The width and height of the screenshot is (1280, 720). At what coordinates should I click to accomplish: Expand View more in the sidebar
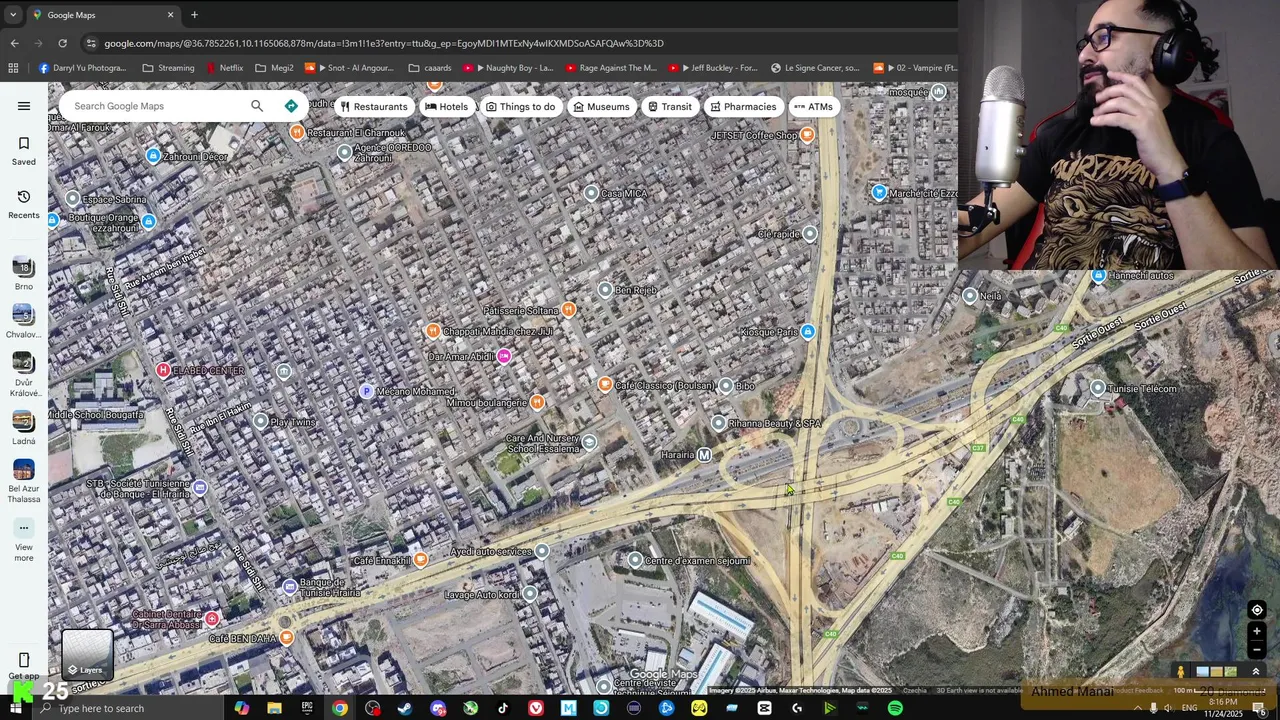(23, 540)
